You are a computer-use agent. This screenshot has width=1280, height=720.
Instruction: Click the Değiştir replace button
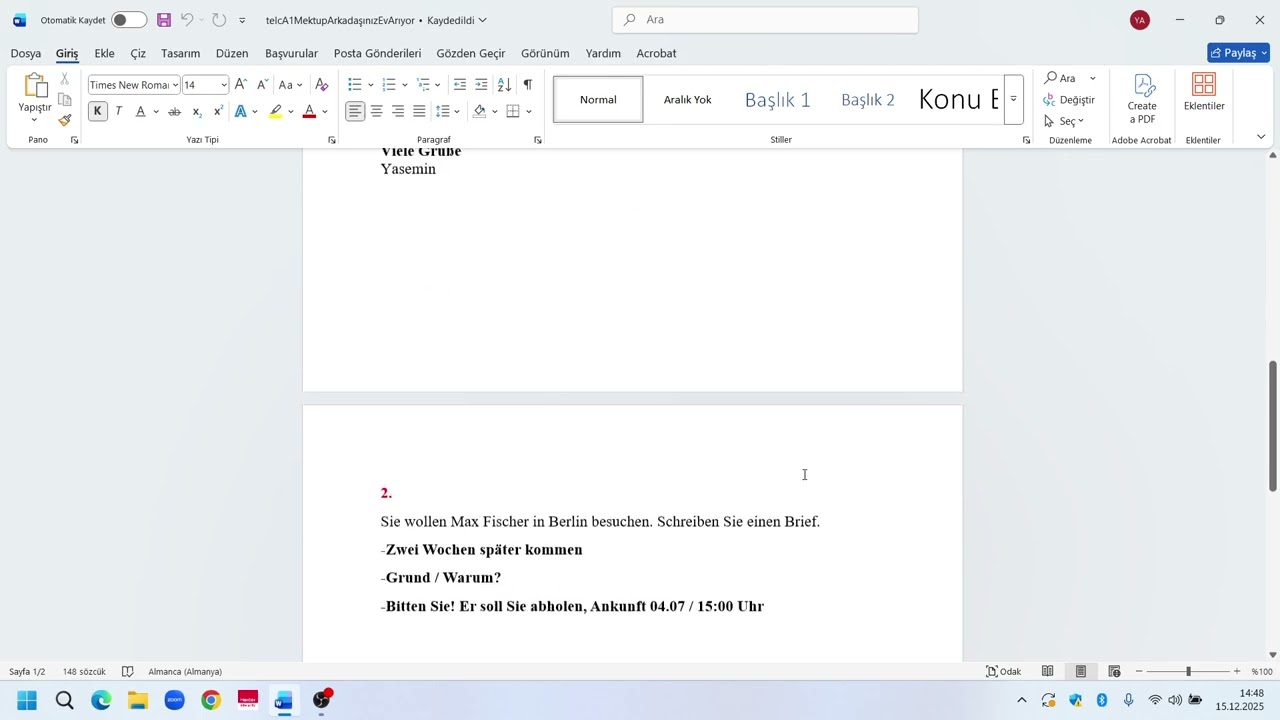click(x=1069, y=100)
